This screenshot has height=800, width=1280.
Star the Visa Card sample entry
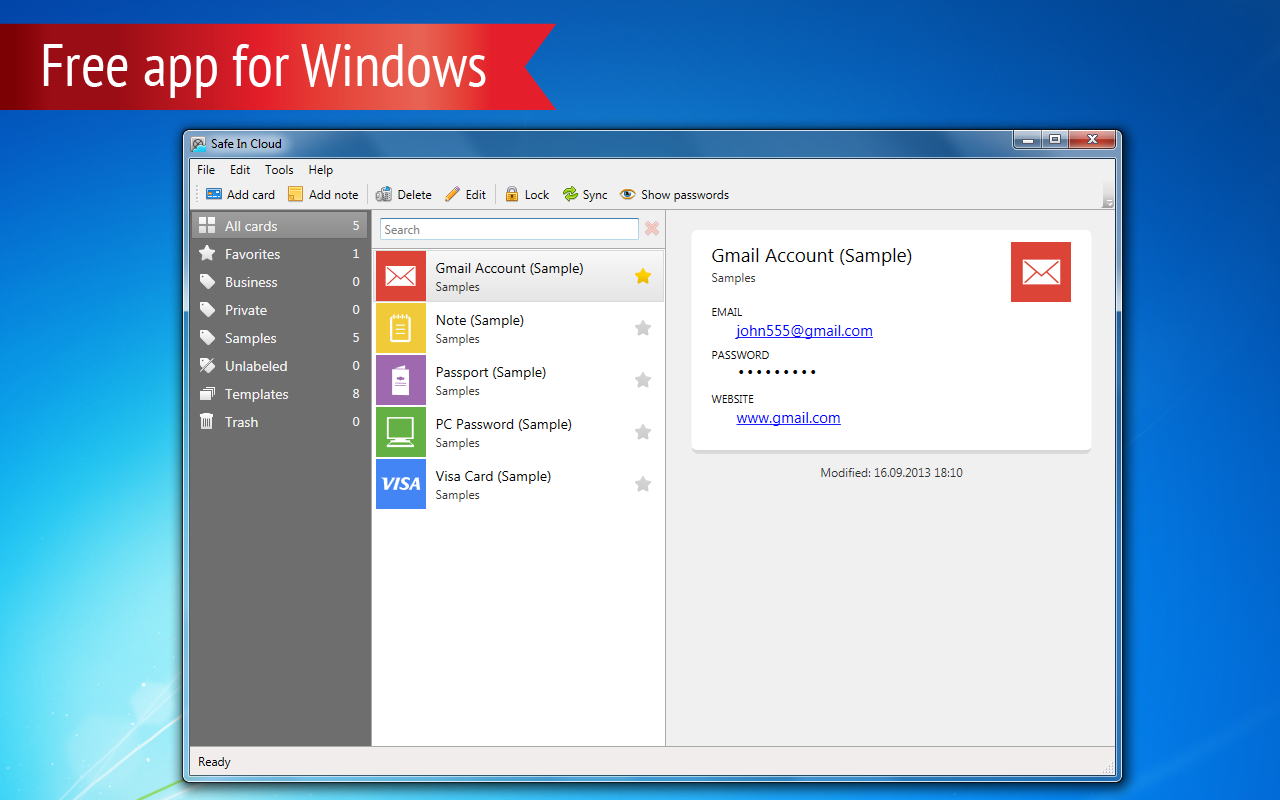[643, 483]
